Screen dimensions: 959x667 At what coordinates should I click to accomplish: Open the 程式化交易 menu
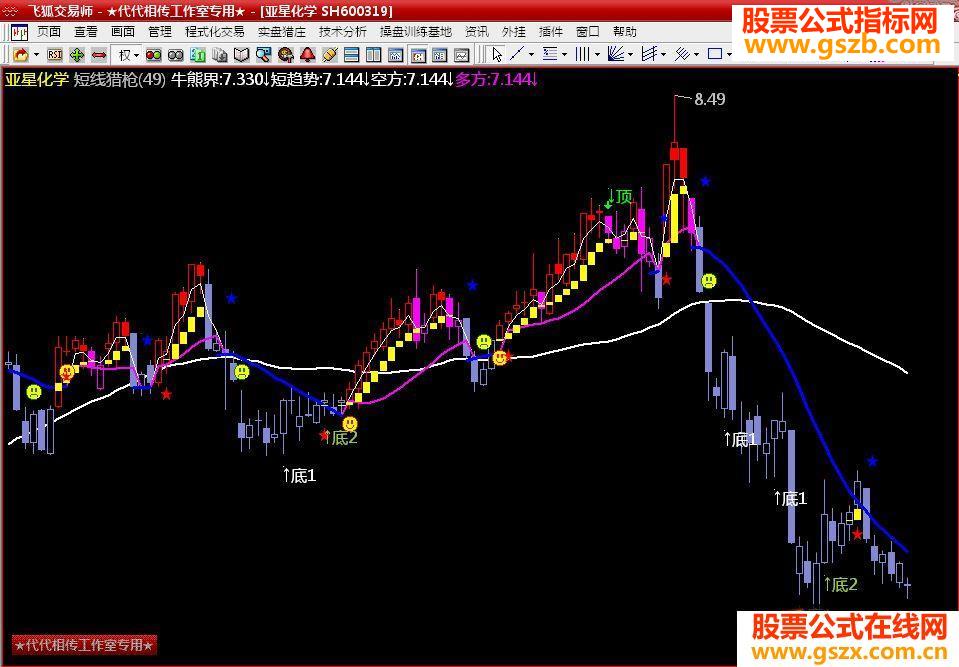pyautogui.click(x=215, y=32)
